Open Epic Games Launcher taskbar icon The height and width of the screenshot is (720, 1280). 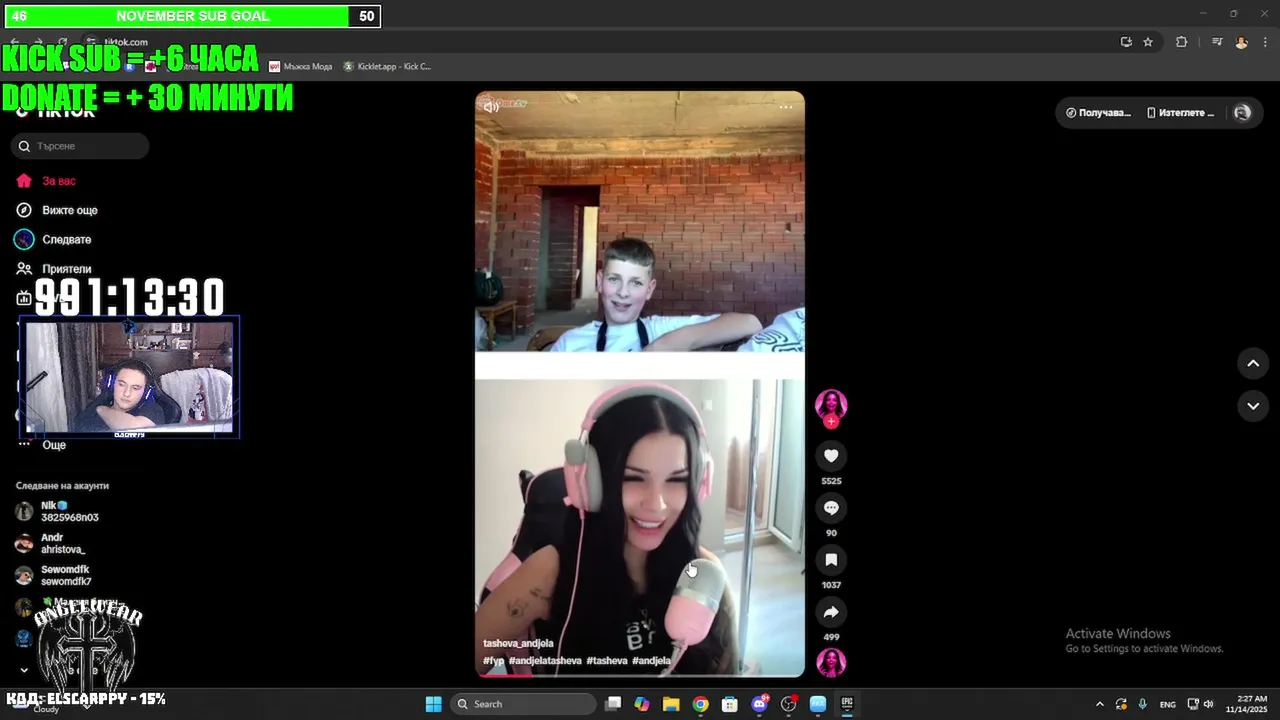847,704
